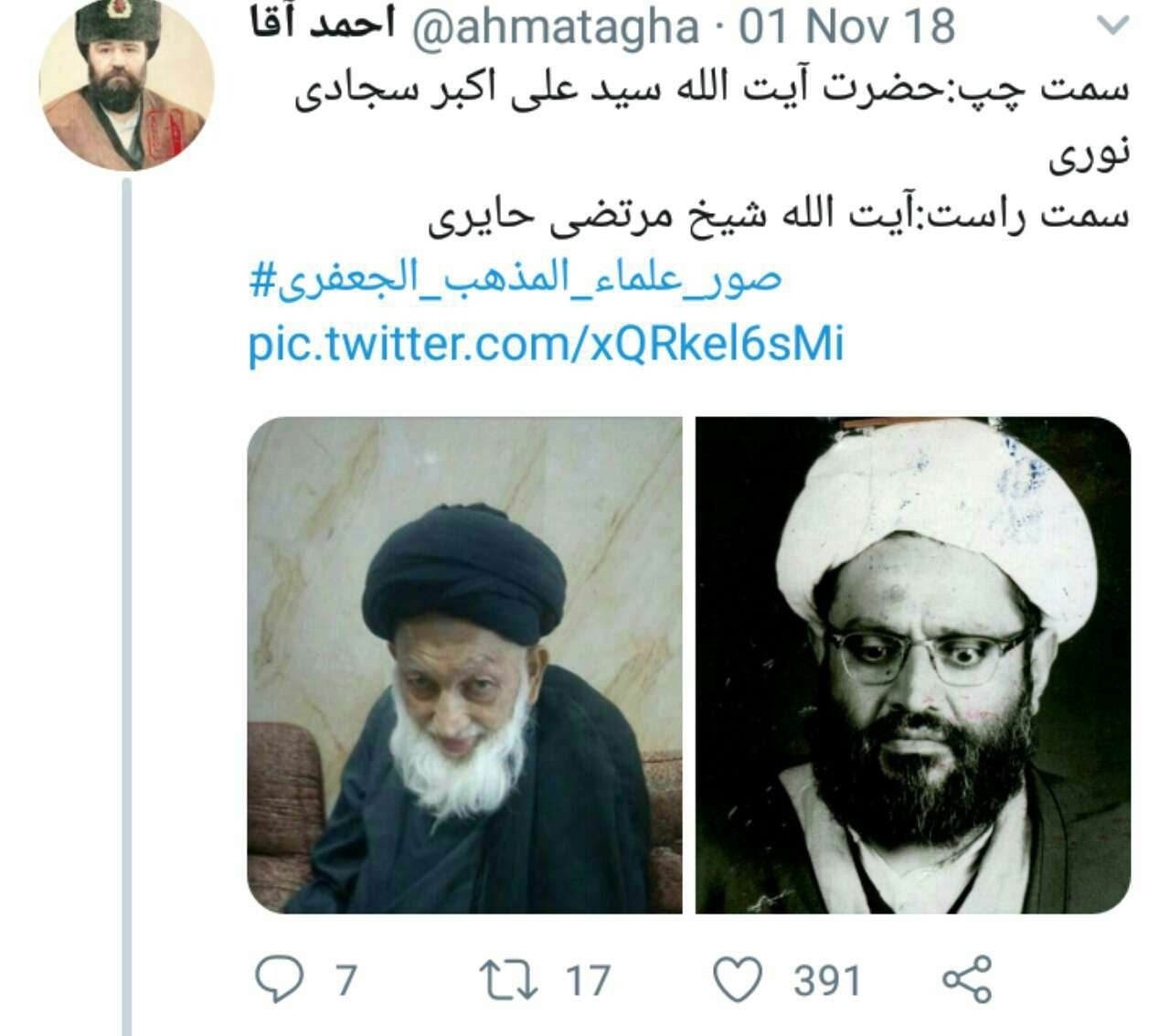This screenshot has width=1170, height=1036.
Task: Like the tweet with the heart icon
Action: point(737,979)
